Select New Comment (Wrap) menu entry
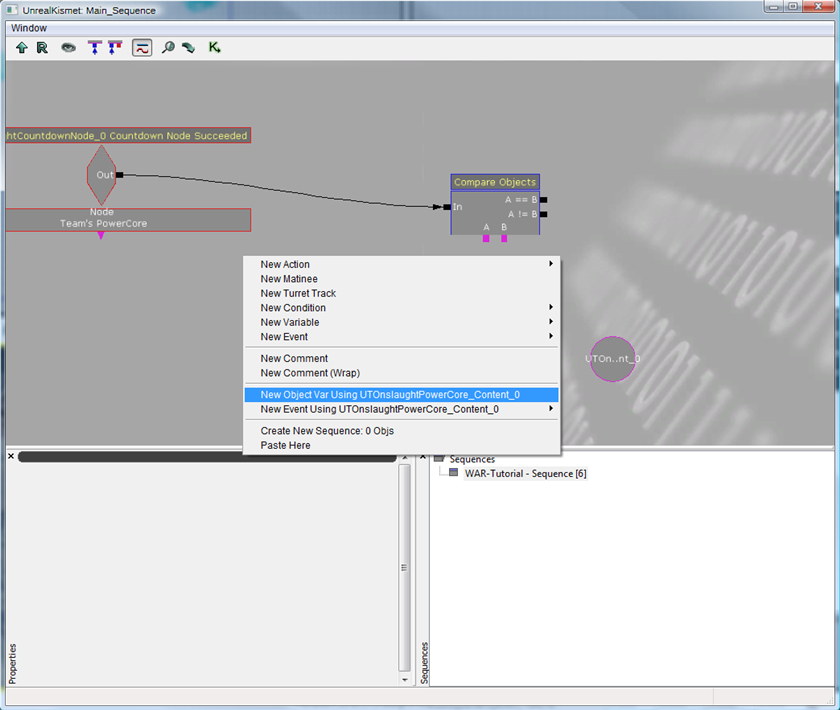This screenshot has height=710, width=840. pos(402,373)
